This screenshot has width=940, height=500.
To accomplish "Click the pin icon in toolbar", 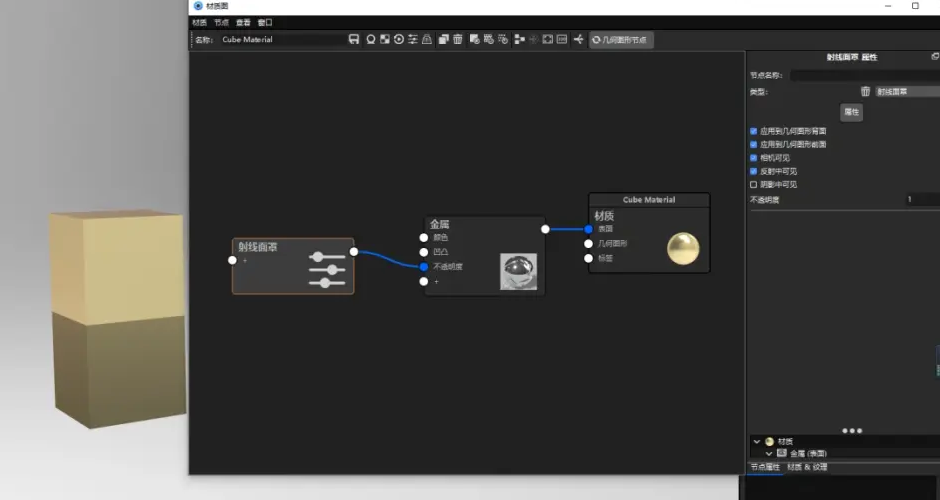I will point(579,40).
